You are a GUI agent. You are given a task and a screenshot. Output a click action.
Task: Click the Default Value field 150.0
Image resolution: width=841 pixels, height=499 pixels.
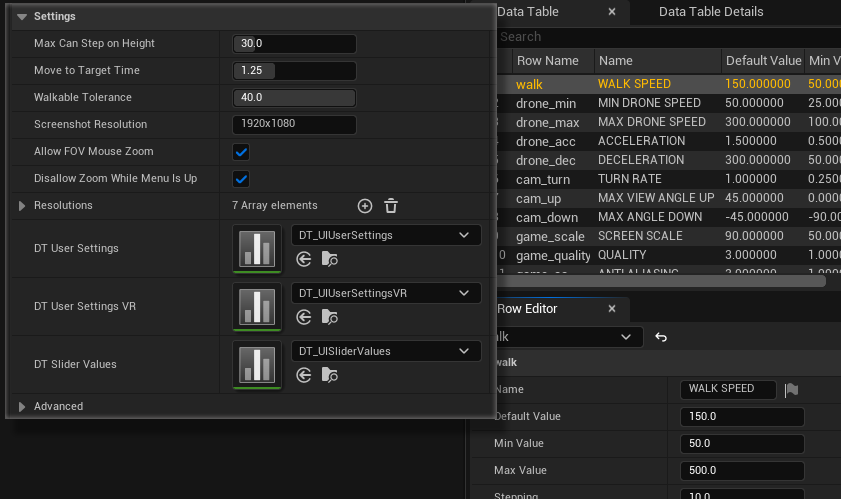click(x=742, y=416)
